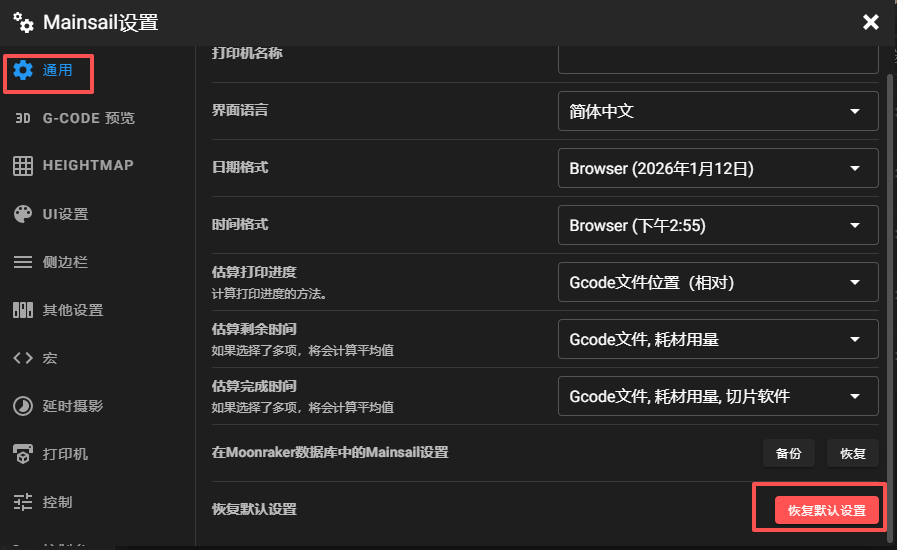Image resolution: width=897 pixels, height=550 pixels.
Task: Select the 3D icon for G-CODE 预览
Action: [23, 118]
